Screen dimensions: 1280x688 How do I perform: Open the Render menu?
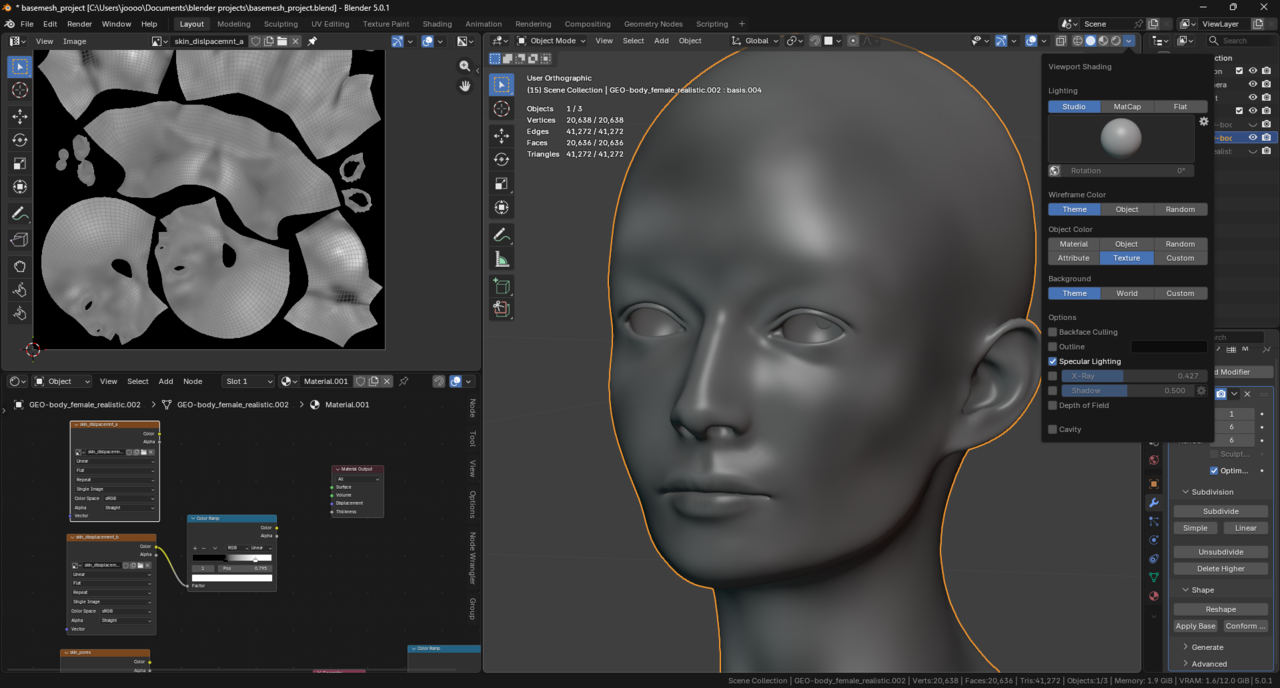tap(79, 24)
